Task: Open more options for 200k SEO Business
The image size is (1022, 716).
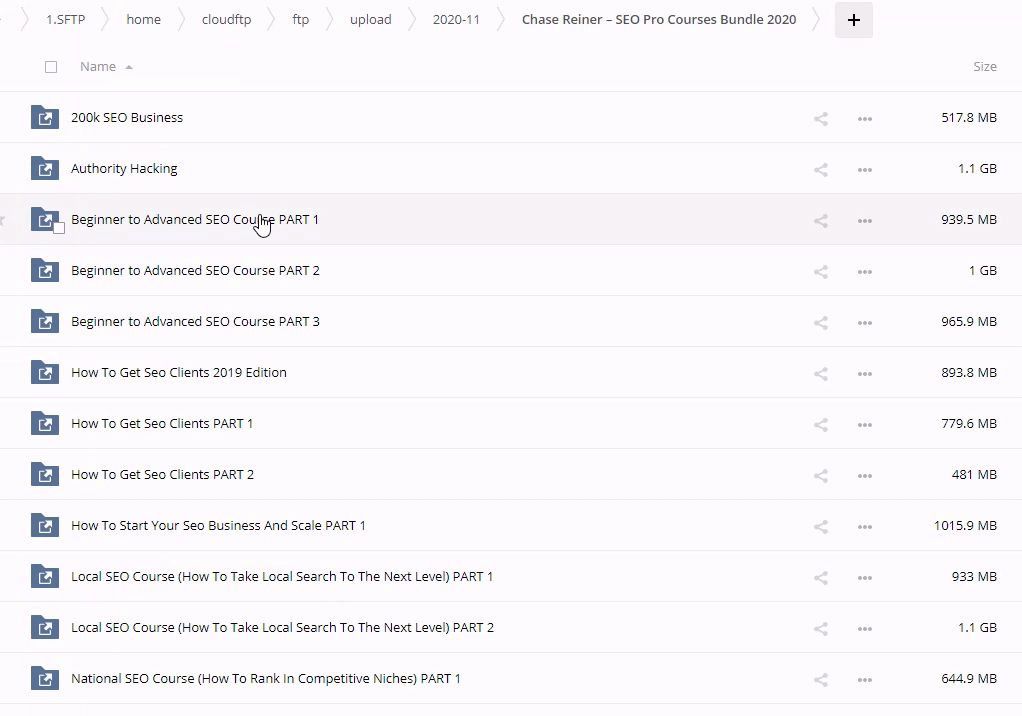Action: pos(865,119)
